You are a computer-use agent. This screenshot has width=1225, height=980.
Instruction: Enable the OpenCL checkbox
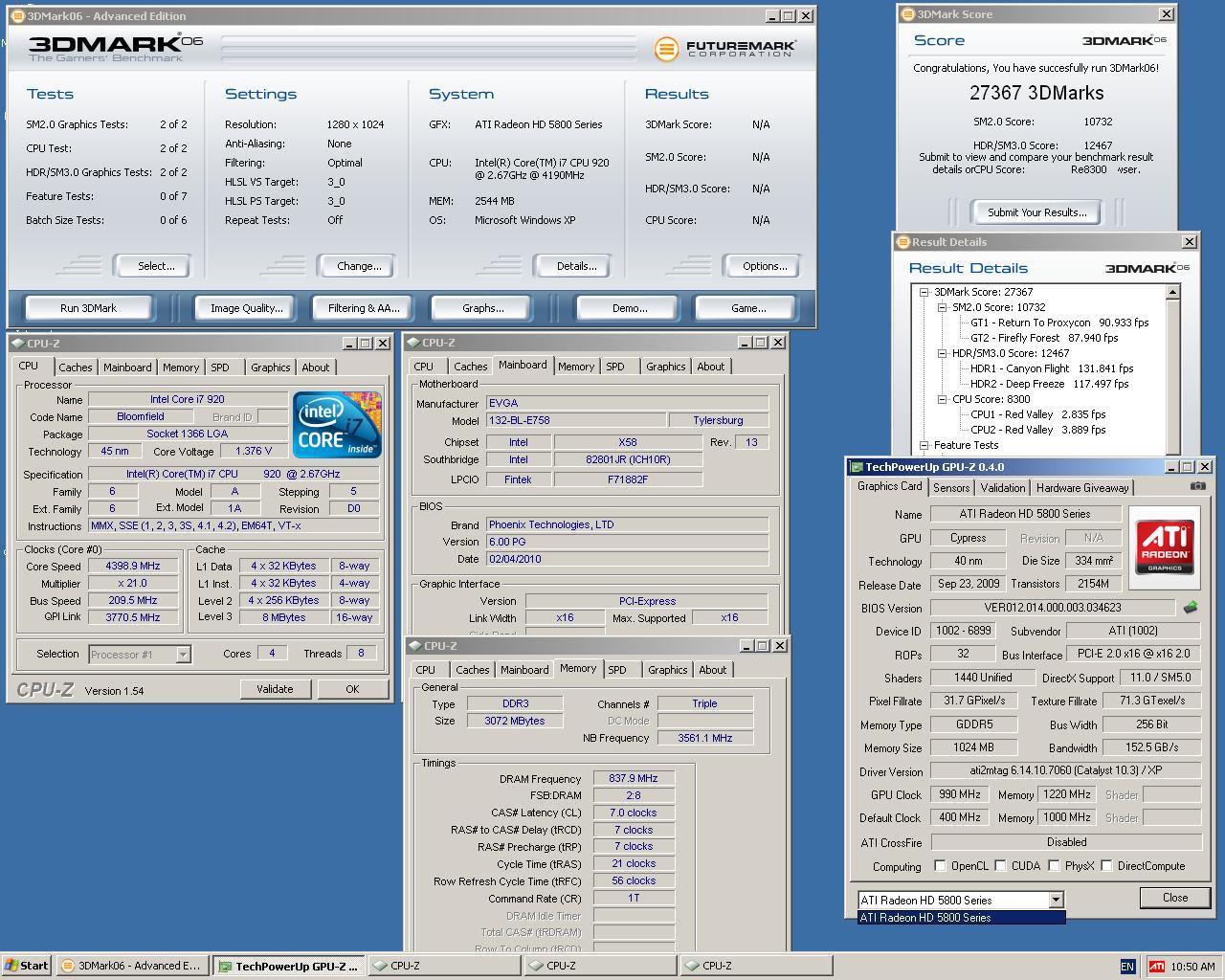(940, 866)
